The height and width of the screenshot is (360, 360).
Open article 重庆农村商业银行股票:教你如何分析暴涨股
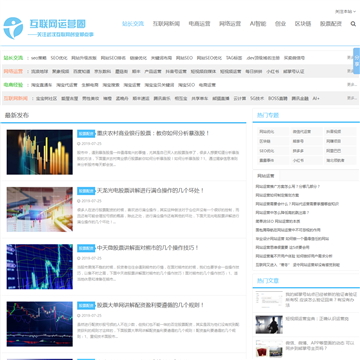(153, 133)
